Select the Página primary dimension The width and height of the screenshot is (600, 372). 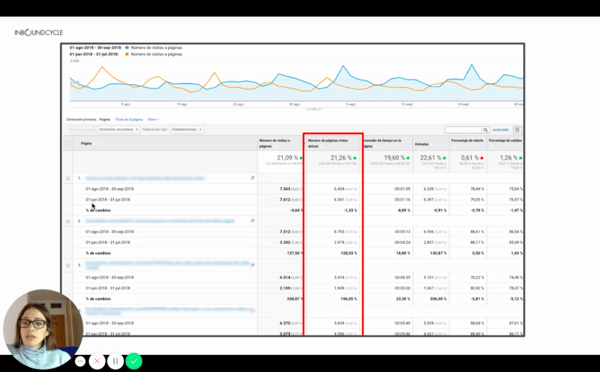104,120
